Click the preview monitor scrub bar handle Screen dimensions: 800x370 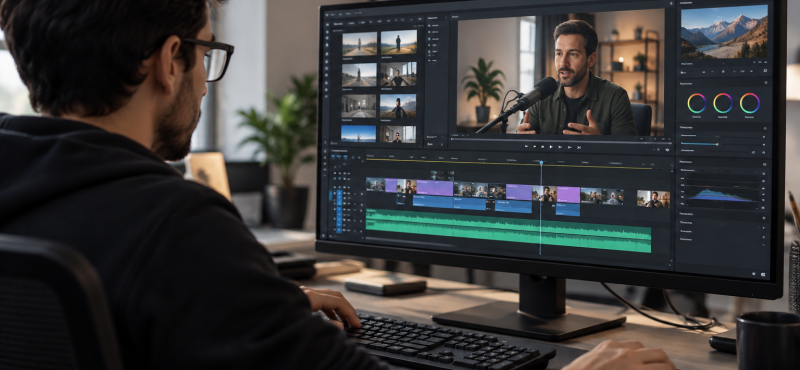[452, 139]
